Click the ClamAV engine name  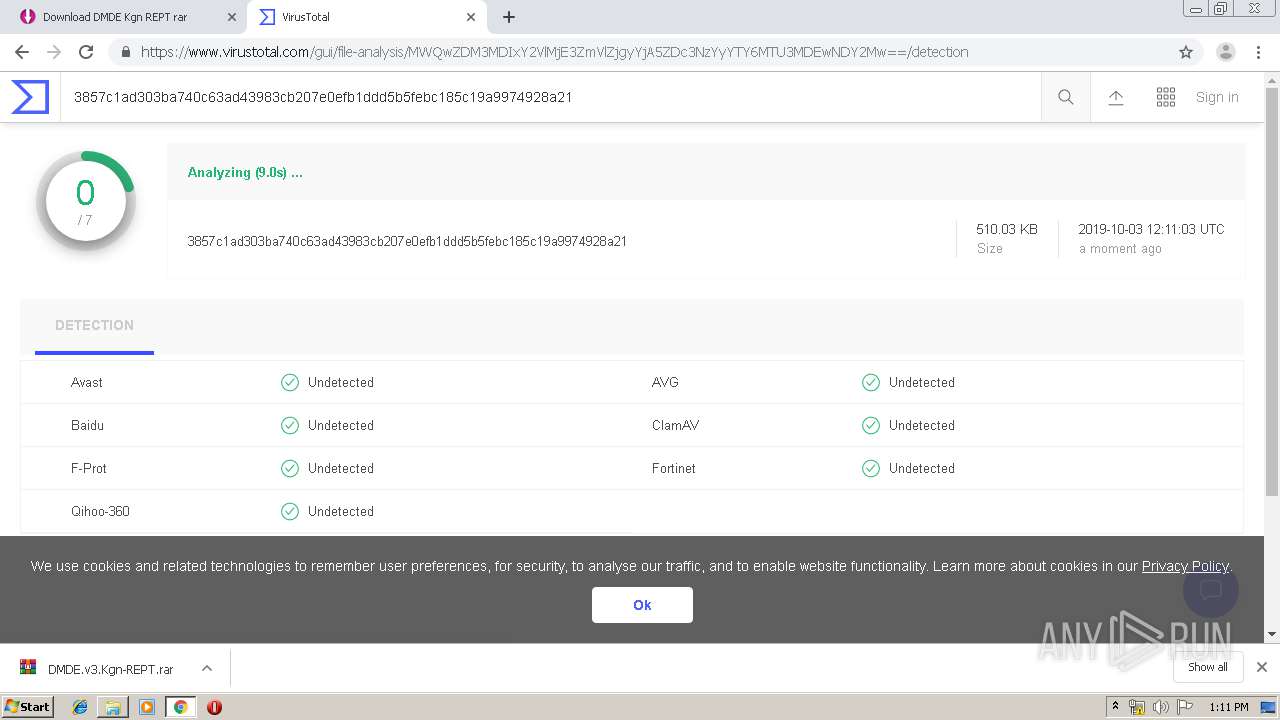click(675, 425)
